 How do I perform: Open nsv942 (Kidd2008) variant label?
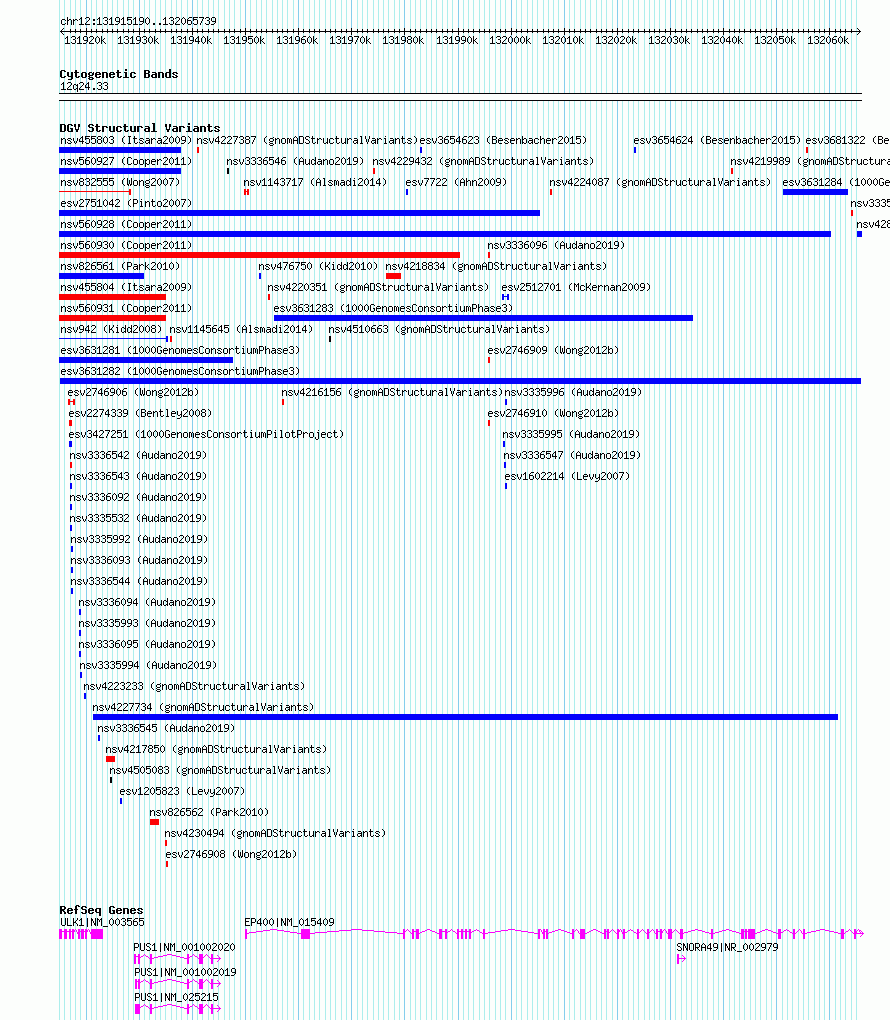[111, 329]
